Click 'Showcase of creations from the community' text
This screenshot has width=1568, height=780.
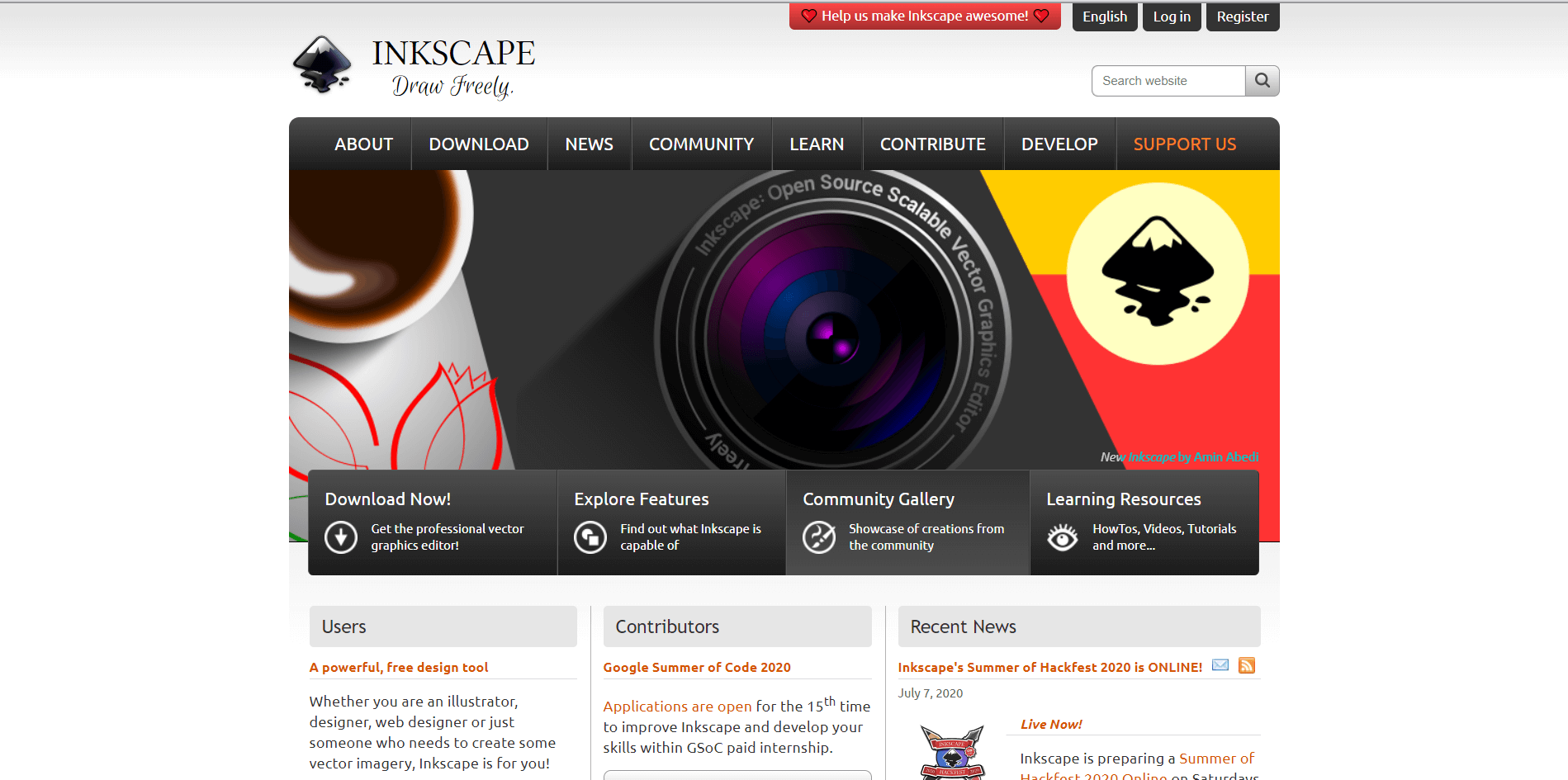[x=926, y=537]
